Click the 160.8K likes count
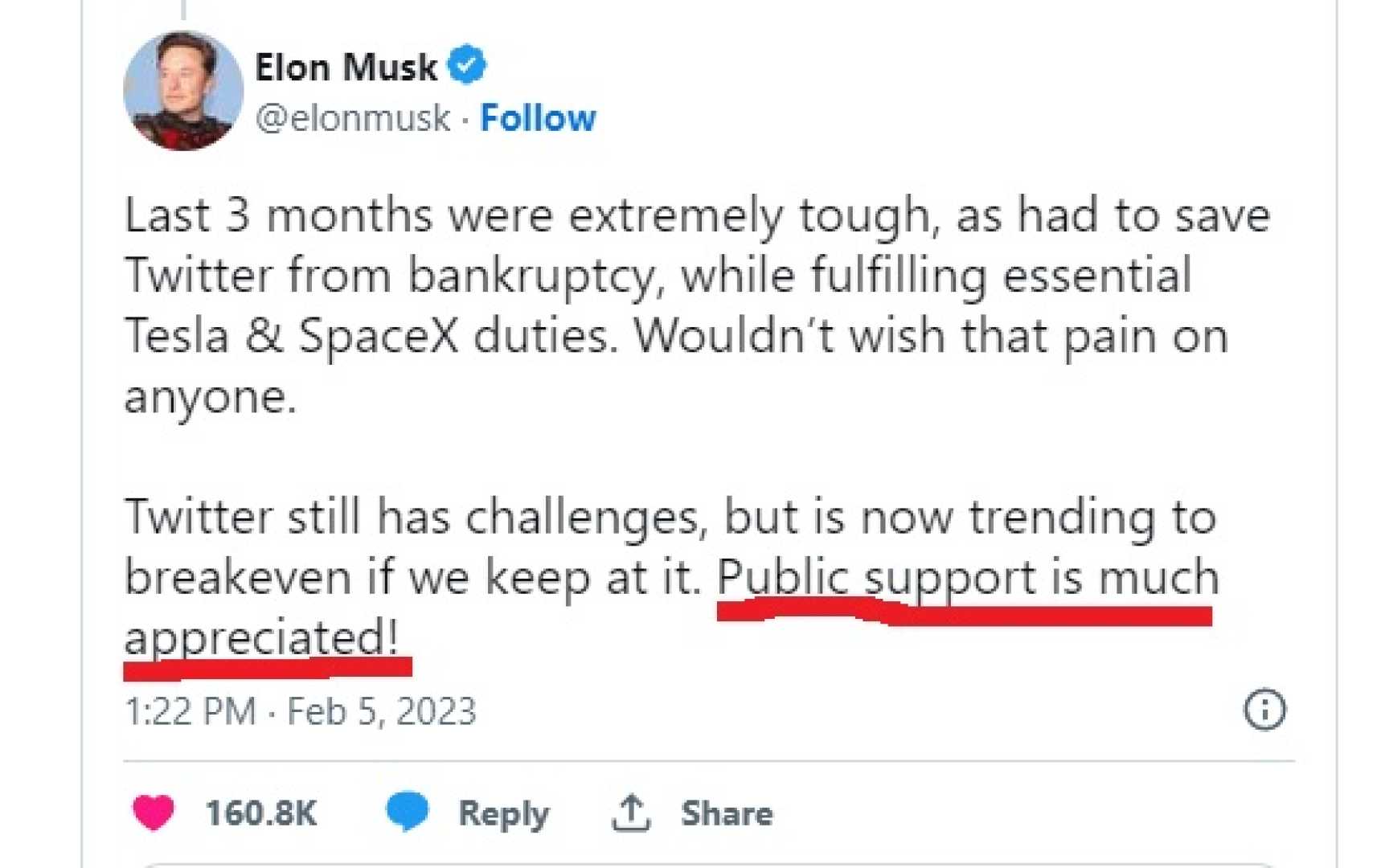Viewport: 1381px width, 868px height. pos(261,813)
